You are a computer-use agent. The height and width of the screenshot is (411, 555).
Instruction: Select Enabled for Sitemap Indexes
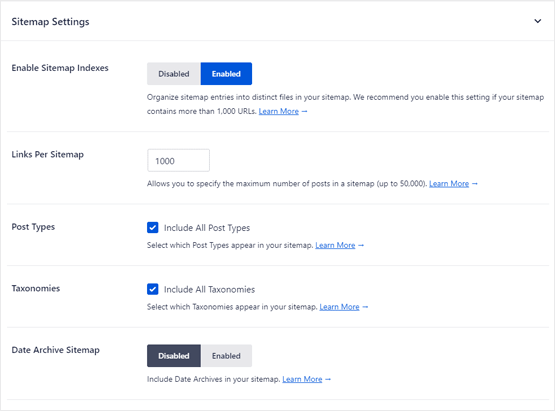click(226, 74)
